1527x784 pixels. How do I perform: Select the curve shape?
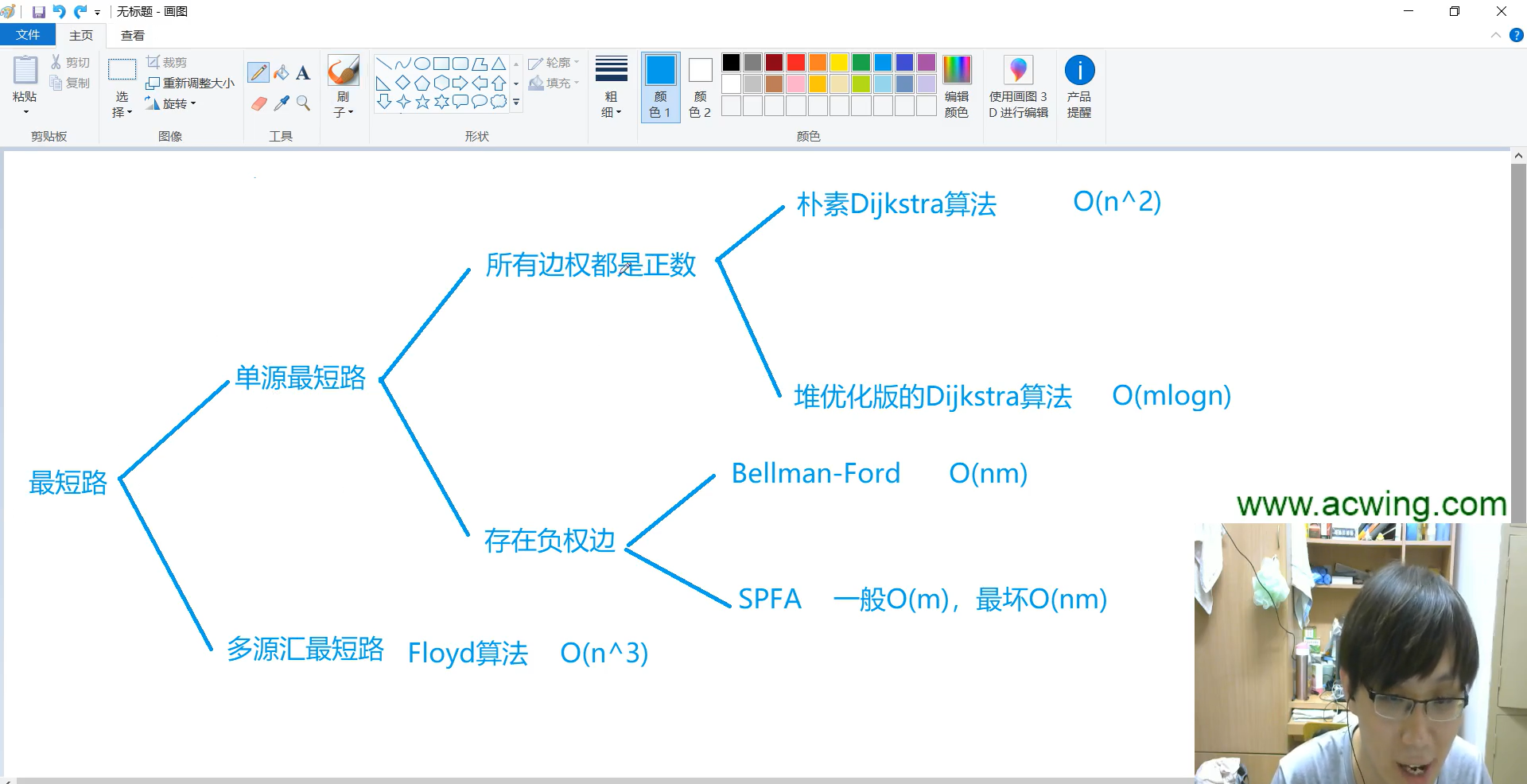tap(402, 64)
